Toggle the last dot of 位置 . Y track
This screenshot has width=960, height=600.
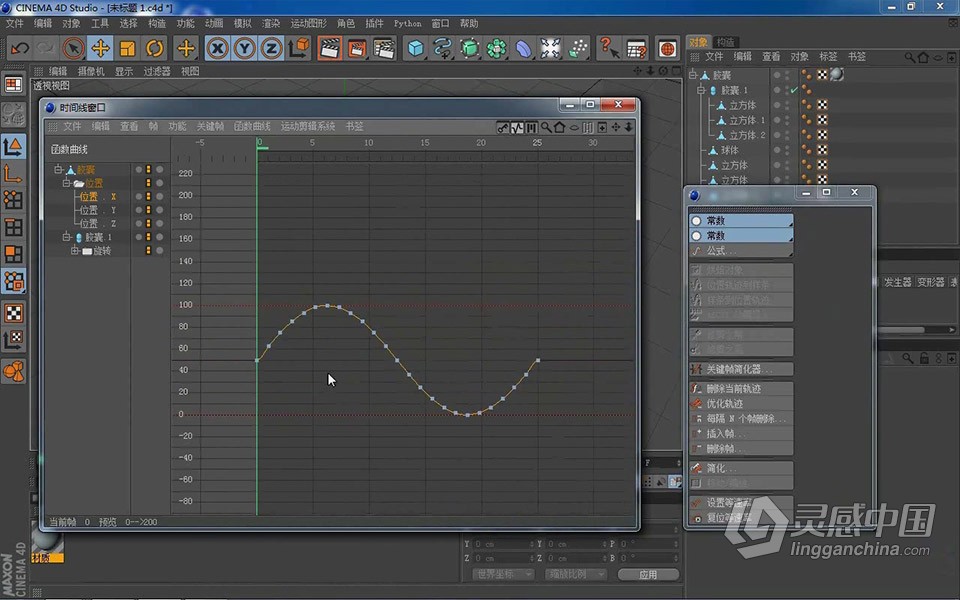click(160, 210)
